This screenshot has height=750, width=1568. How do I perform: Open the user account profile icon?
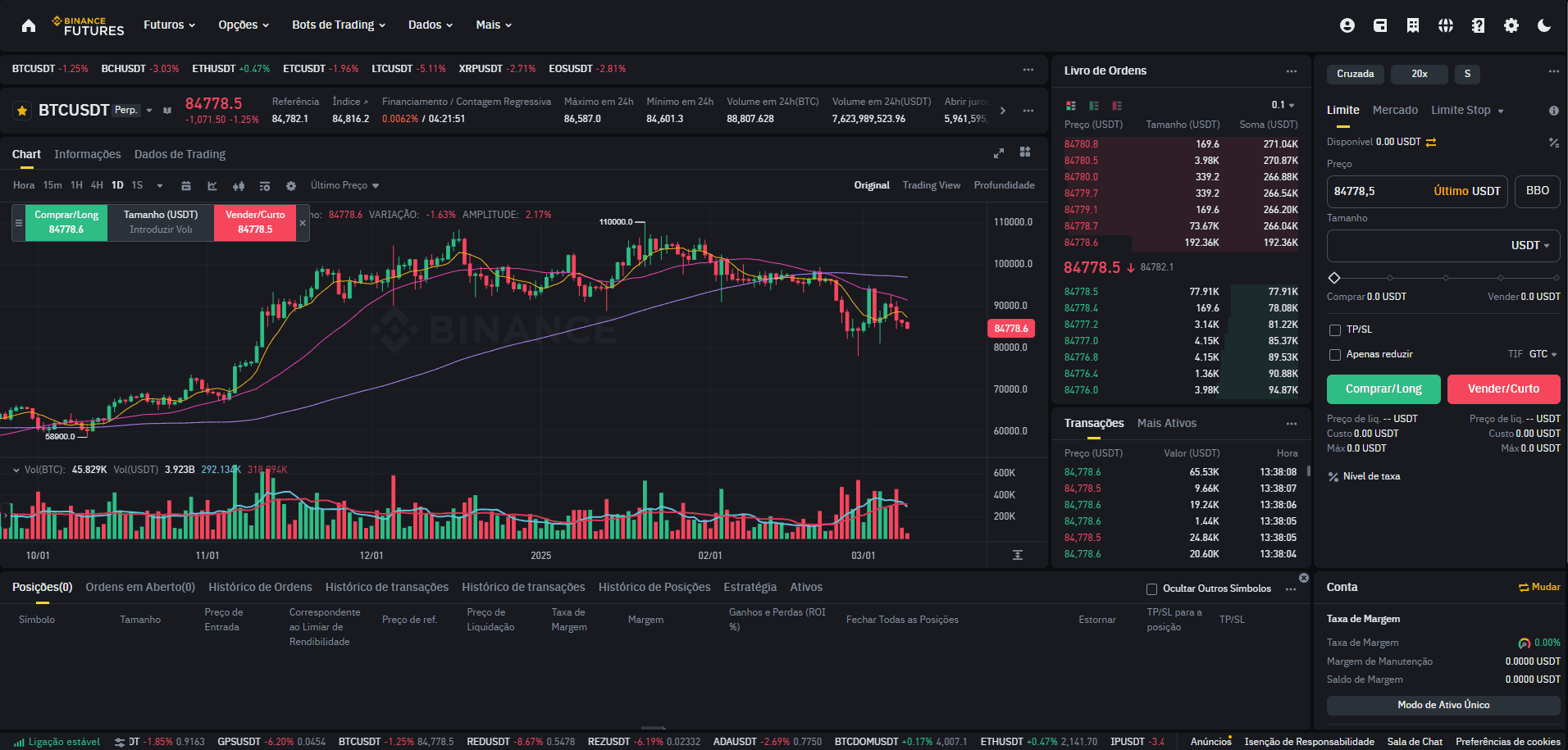click(1347, 25)
